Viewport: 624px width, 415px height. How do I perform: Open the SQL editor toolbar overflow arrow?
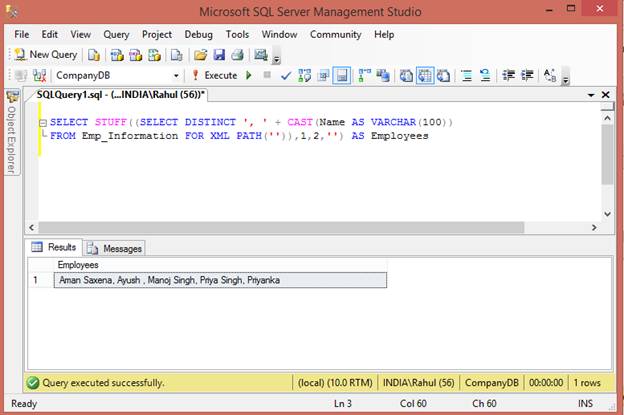566,79
